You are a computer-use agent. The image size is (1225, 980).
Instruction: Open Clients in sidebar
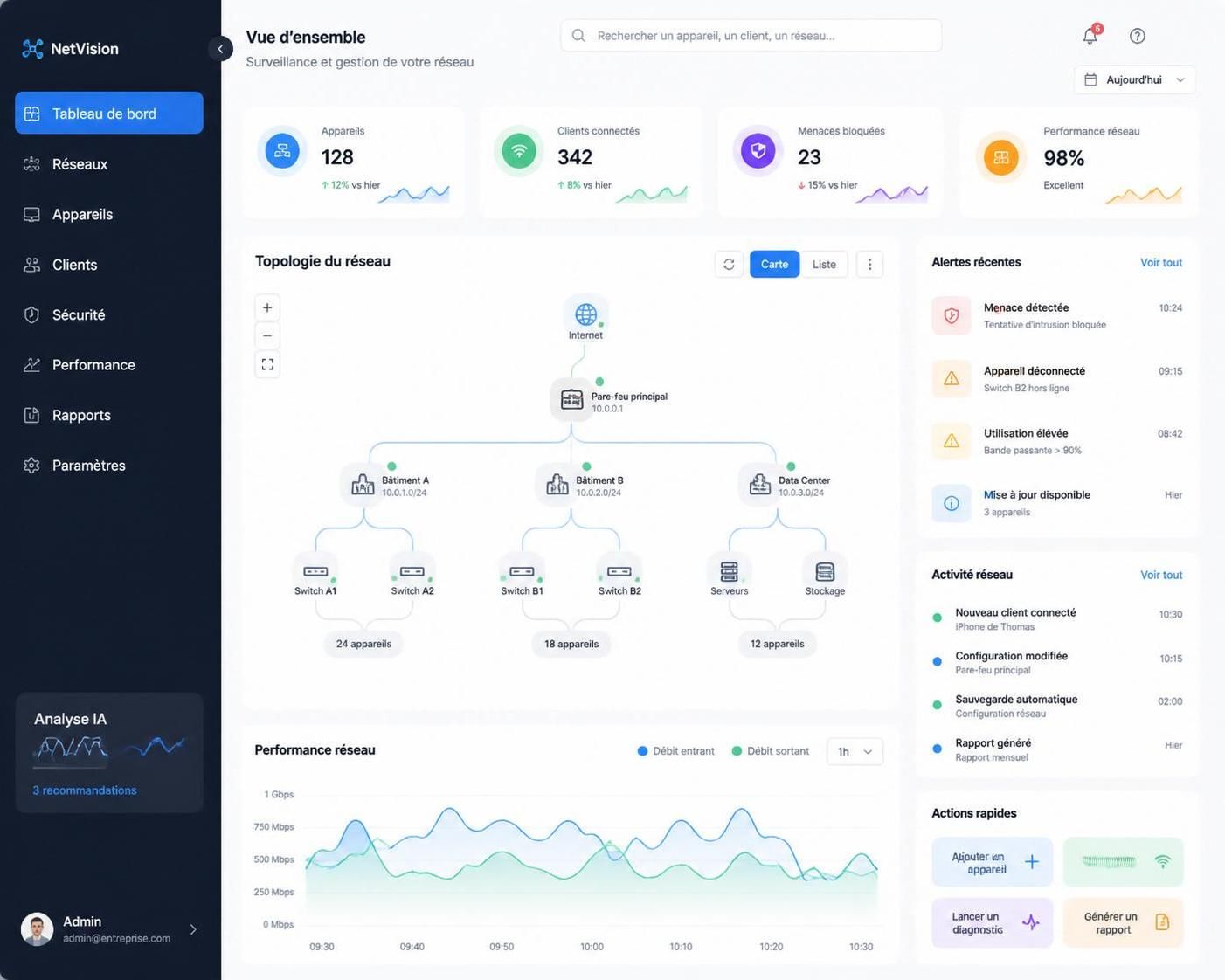pyautogui.click(x=109, y=265)
